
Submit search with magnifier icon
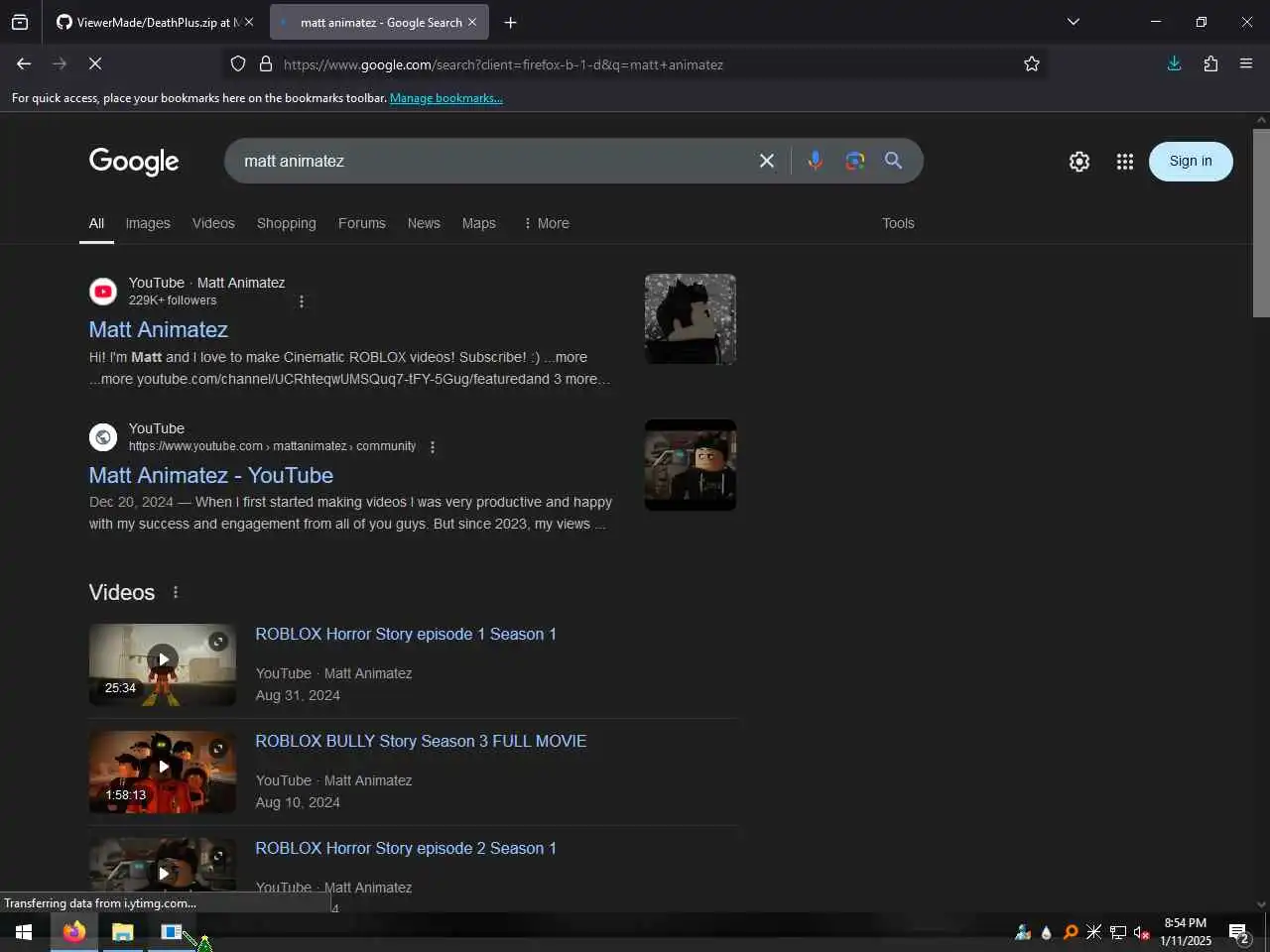(893, 161)
